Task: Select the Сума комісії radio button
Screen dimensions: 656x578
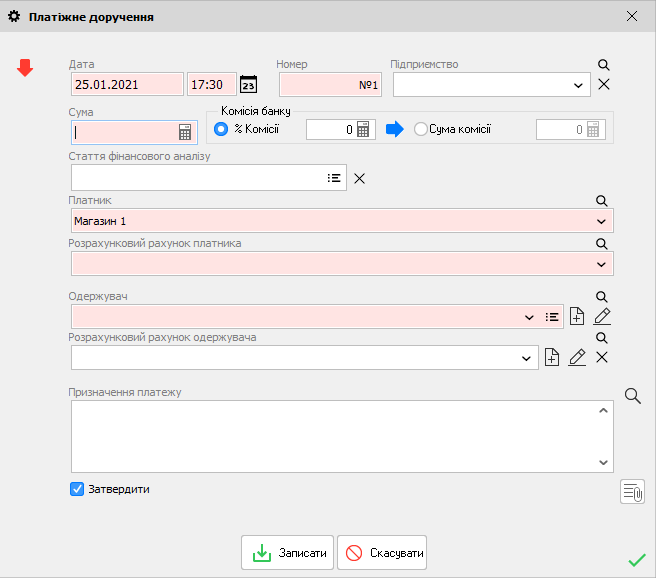Action: click(420, 129)
